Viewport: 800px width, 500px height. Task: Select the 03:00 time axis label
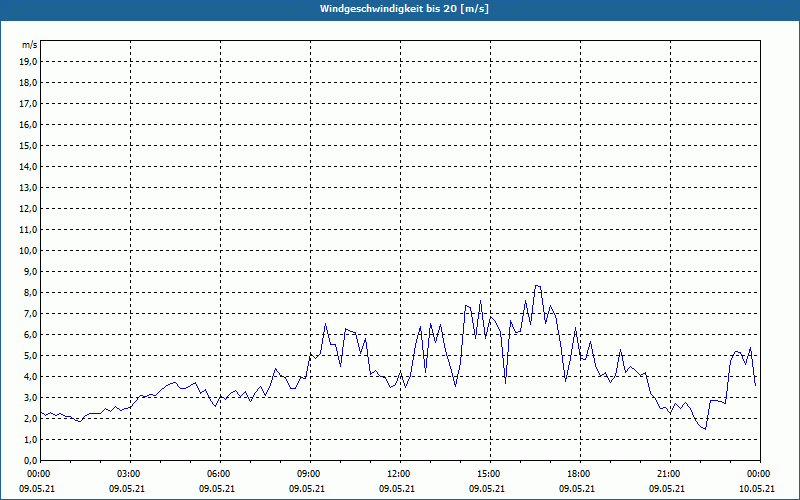129,474
